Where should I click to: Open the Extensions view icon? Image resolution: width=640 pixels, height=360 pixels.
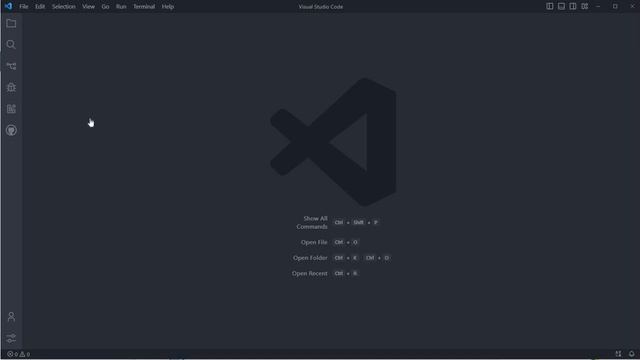click(x=11, y=109)
